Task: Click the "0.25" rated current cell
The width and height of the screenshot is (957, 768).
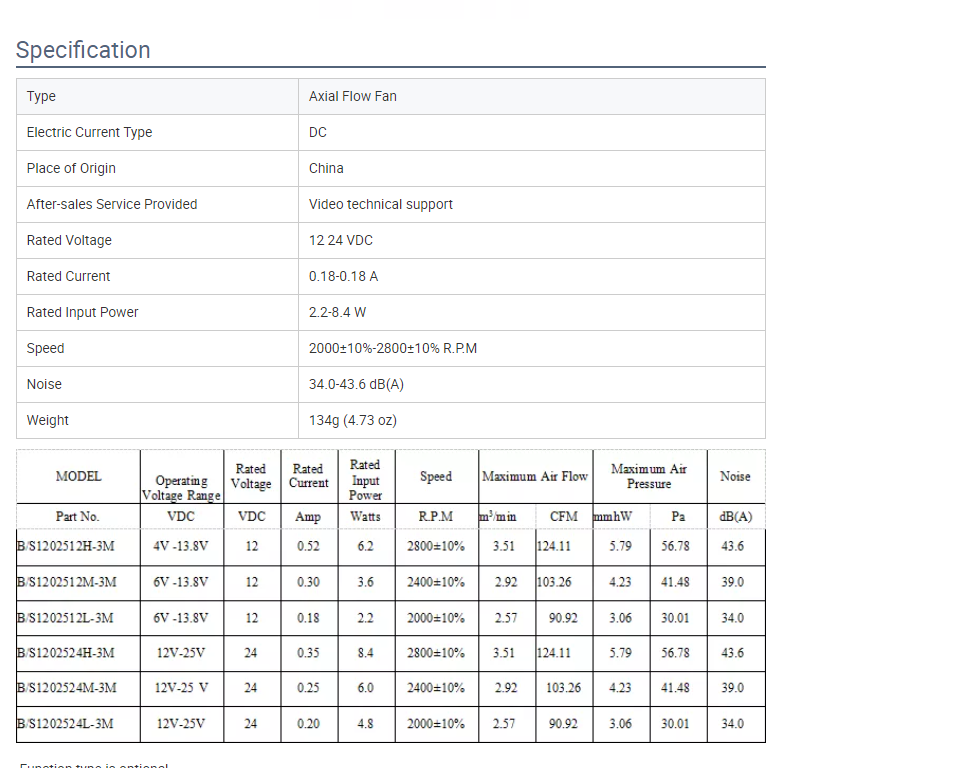Action: [x=308, y=688]
